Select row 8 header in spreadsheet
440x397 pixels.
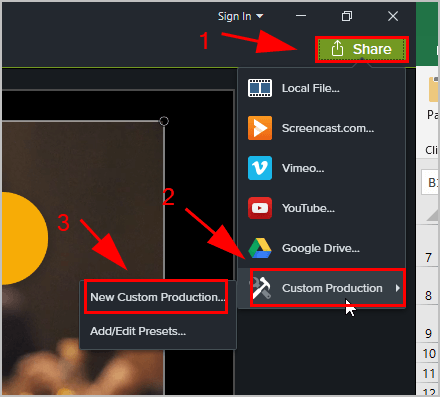(x=428, y=295)
